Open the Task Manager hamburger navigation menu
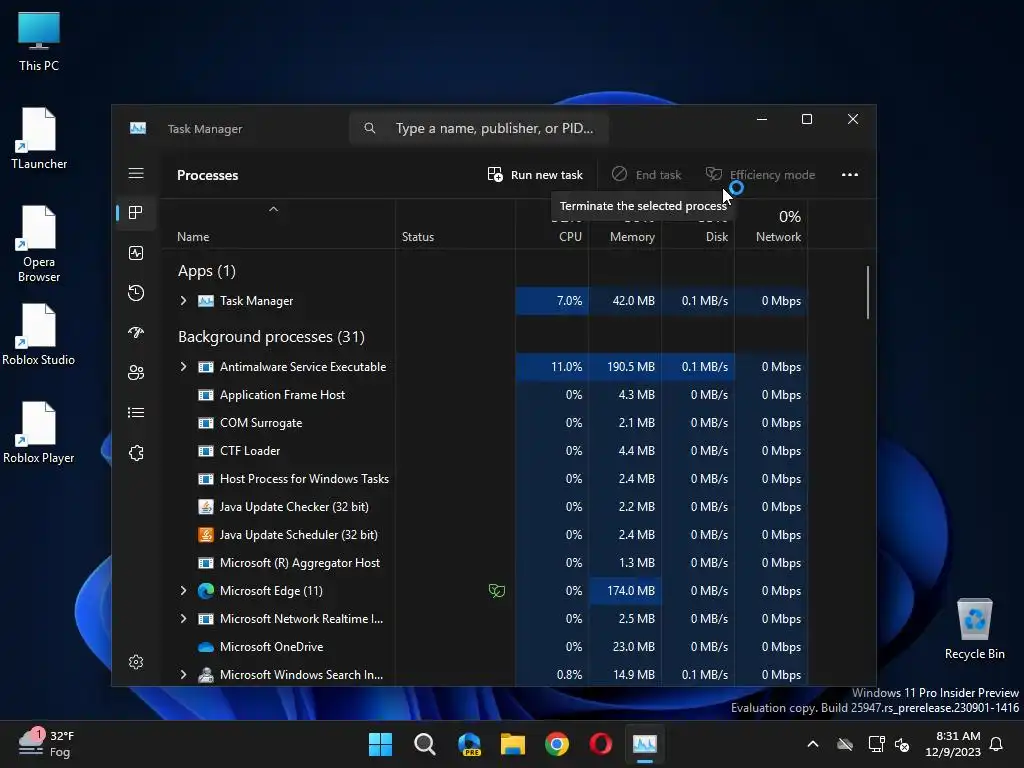 point(136,174)
